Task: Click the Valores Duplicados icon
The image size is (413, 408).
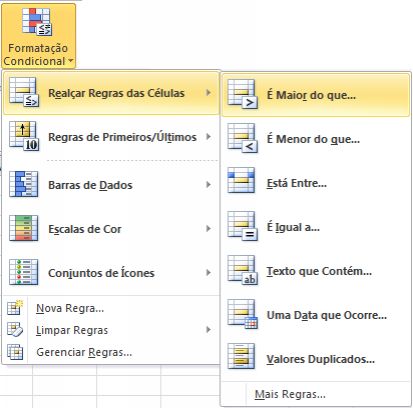Action: (241, 356)
